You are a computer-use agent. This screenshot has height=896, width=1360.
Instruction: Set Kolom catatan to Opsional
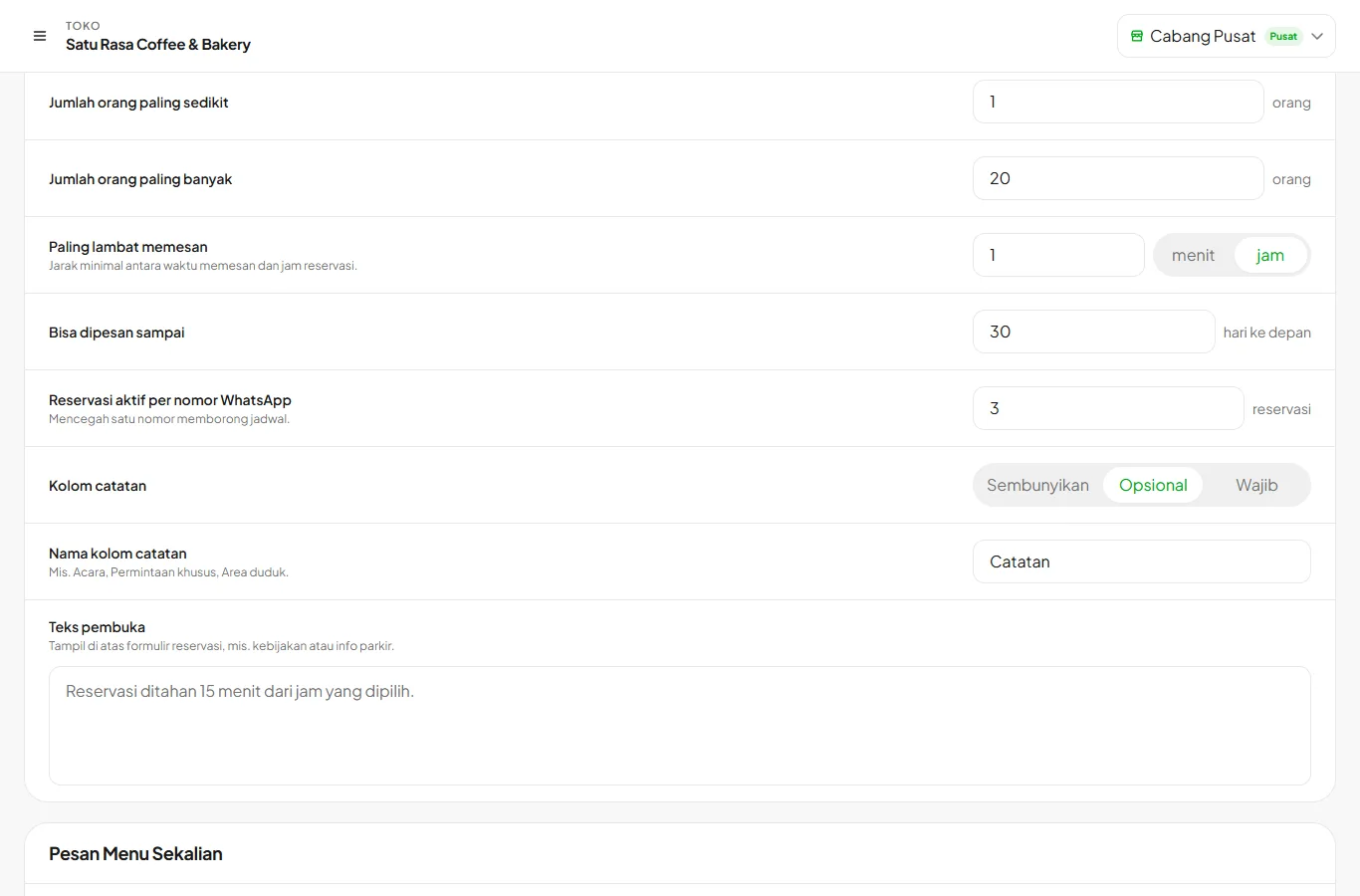[1153, 485]
